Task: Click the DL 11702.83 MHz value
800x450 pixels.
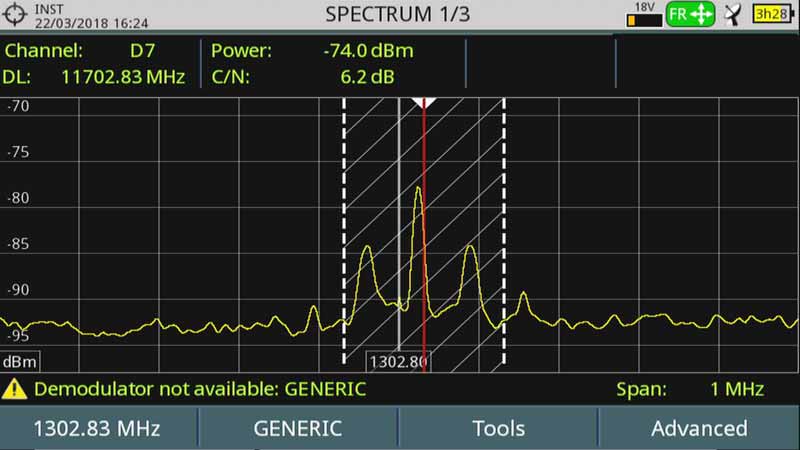Action: (123, 77)
